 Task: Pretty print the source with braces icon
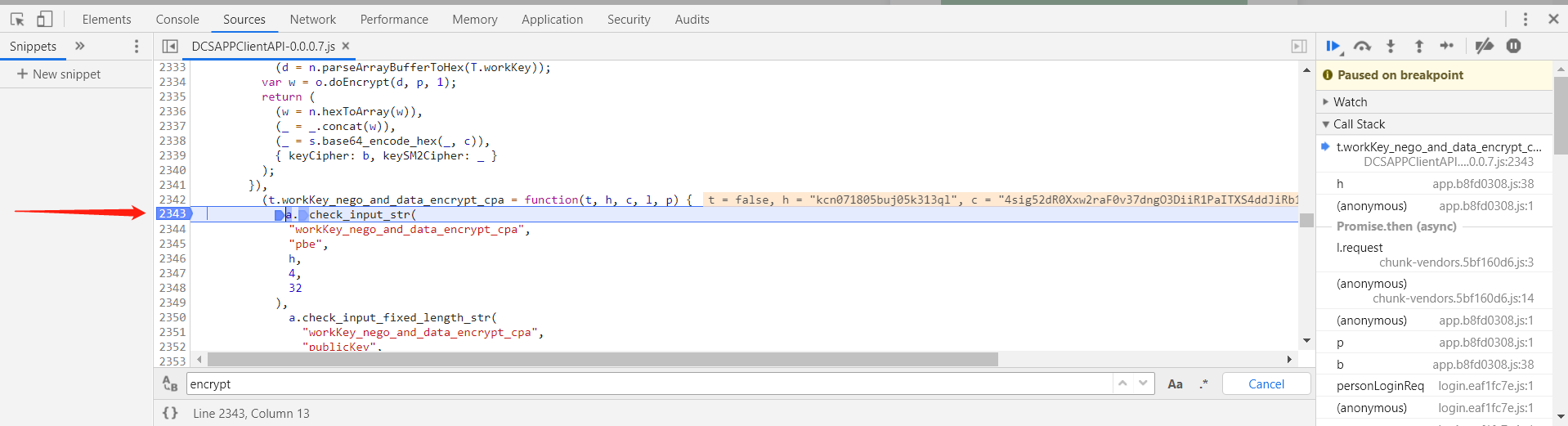click(x=170, y=413)
